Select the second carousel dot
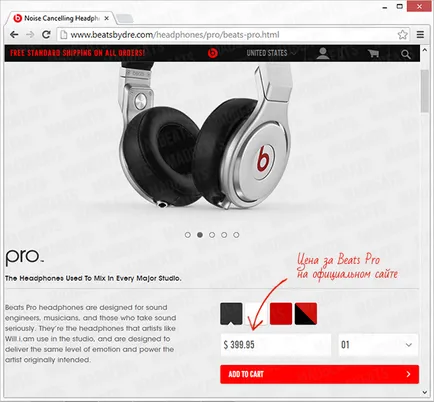Screen dimensions: 434x402 (200, 235)
